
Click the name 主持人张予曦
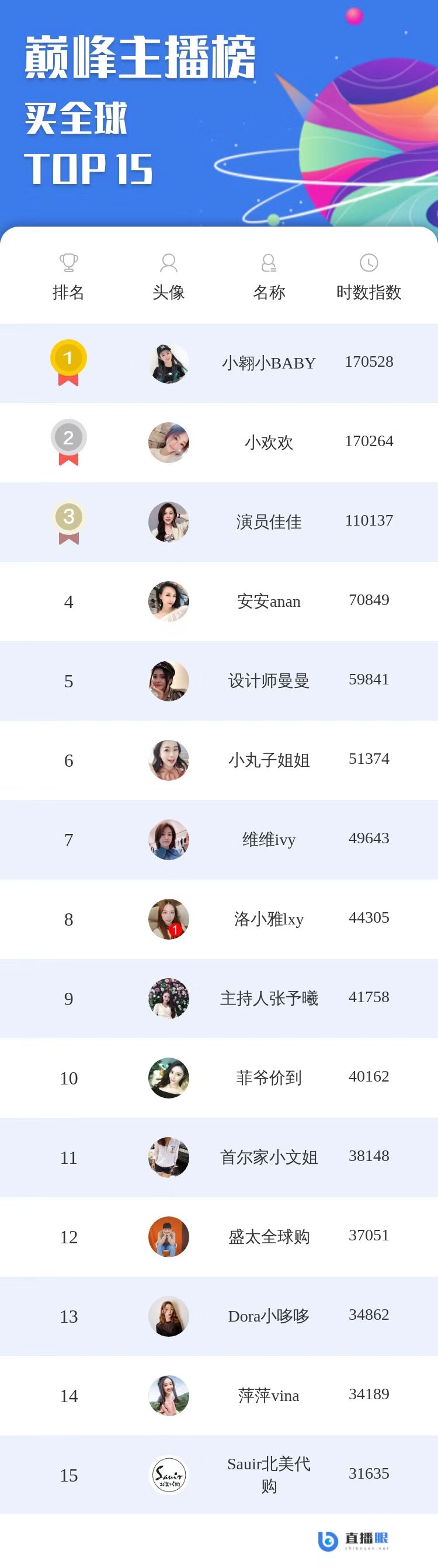click(x=268, y=998)
